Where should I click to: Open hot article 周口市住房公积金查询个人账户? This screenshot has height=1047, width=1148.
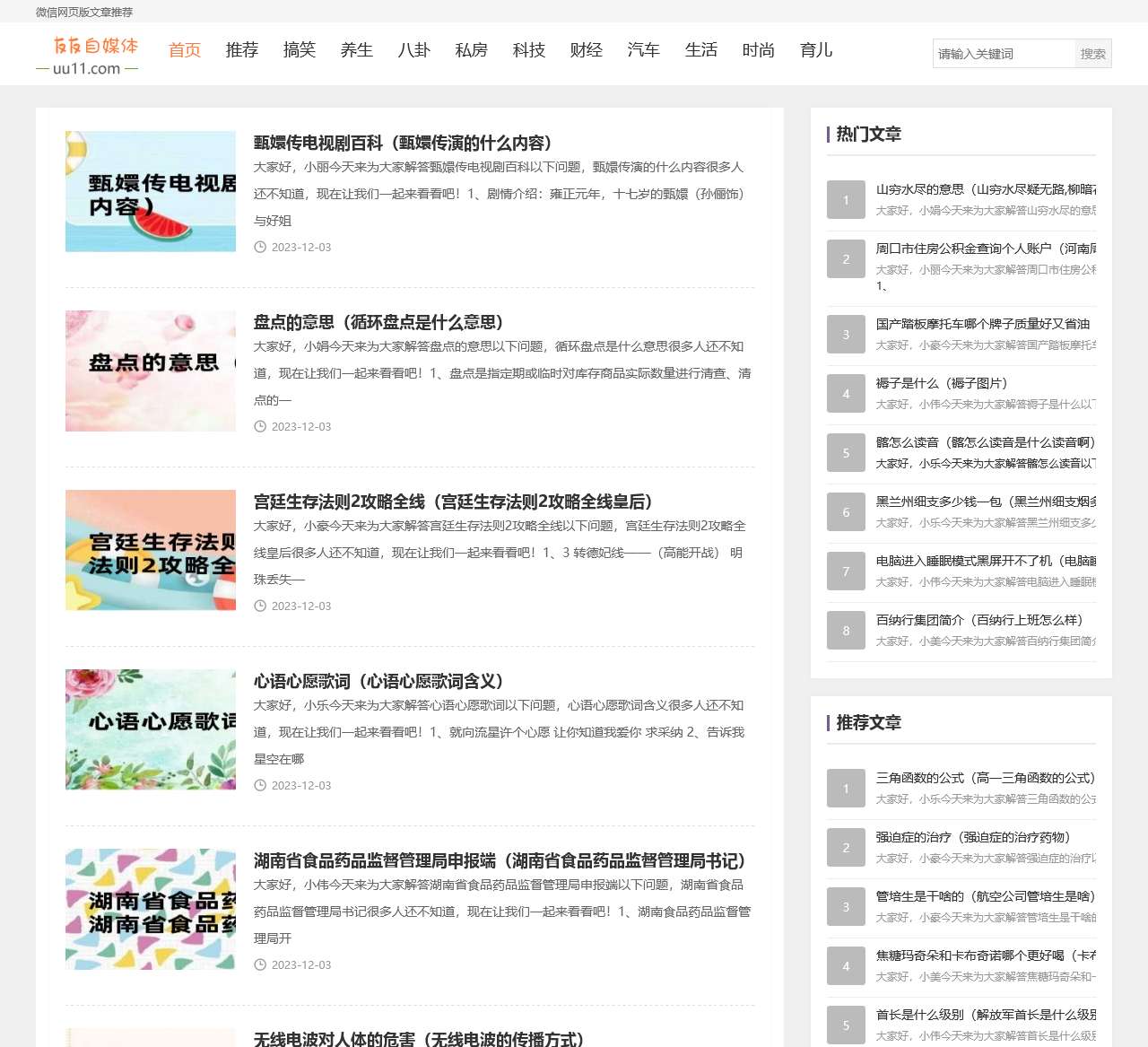[987, 249]
